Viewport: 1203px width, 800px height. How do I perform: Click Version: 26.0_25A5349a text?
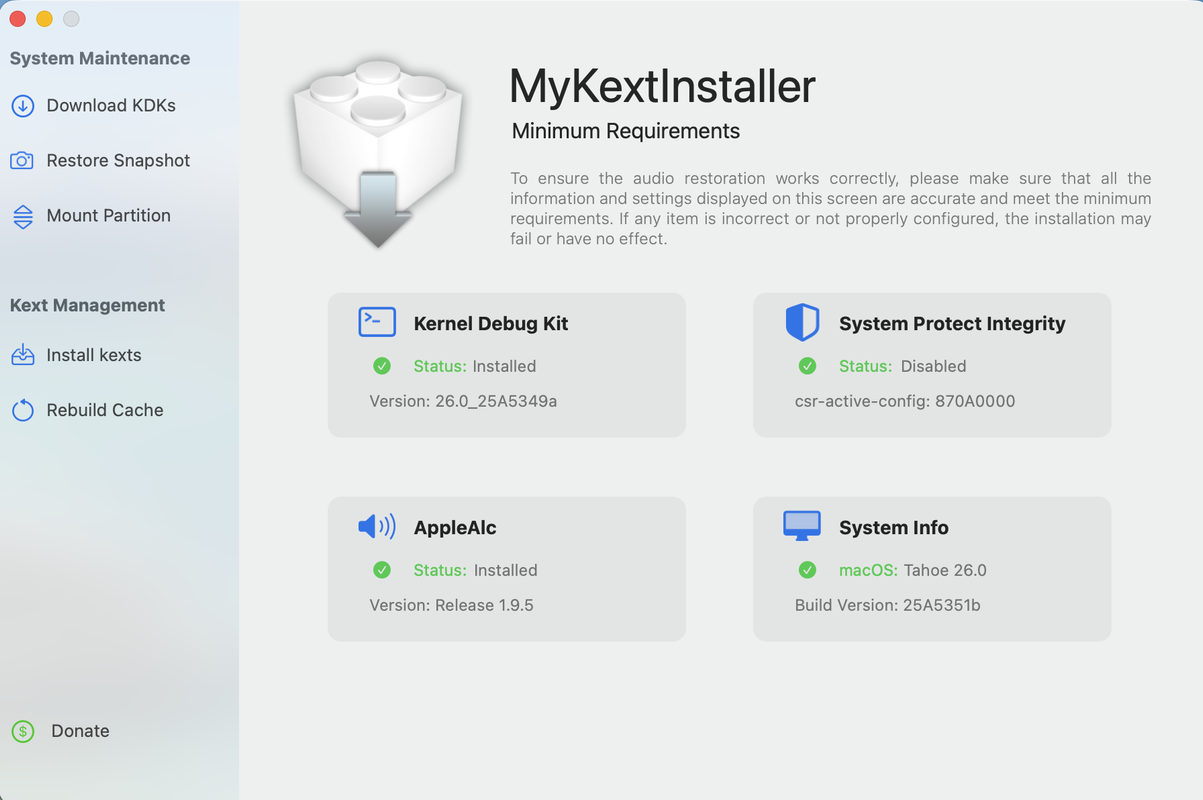[463, 401]
